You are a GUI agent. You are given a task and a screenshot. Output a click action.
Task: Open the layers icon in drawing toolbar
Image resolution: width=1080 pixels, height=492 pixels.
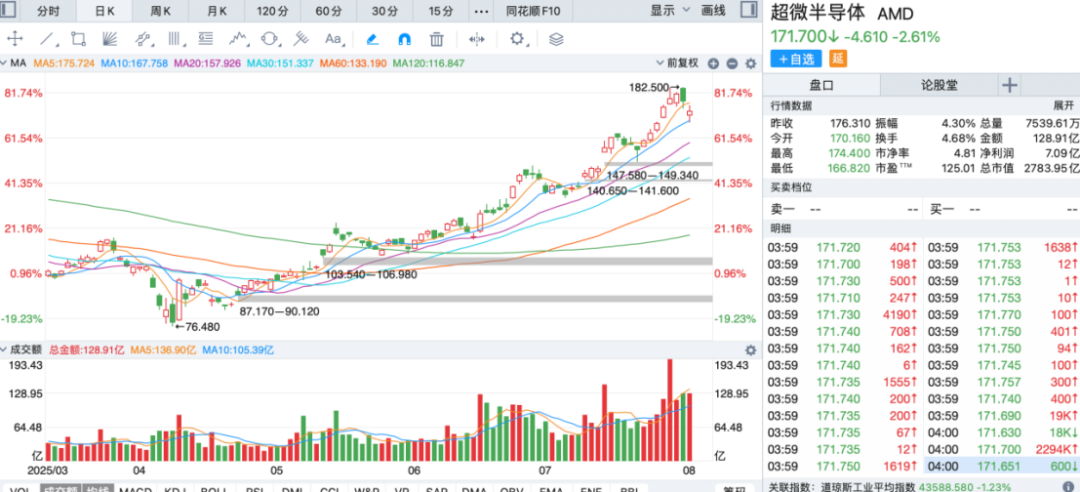(x=556, y=39)
